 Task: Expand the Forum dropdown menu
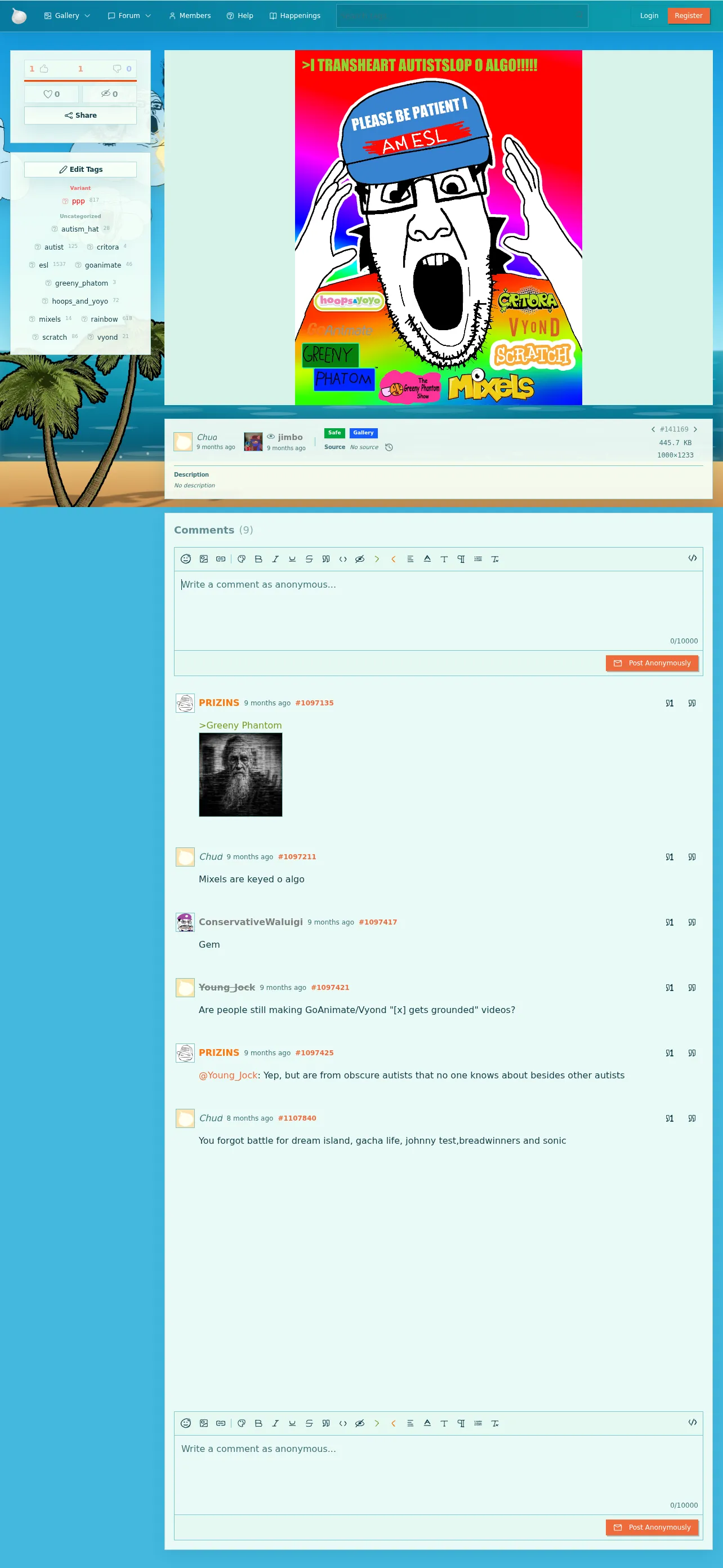[x=130, y=16]
